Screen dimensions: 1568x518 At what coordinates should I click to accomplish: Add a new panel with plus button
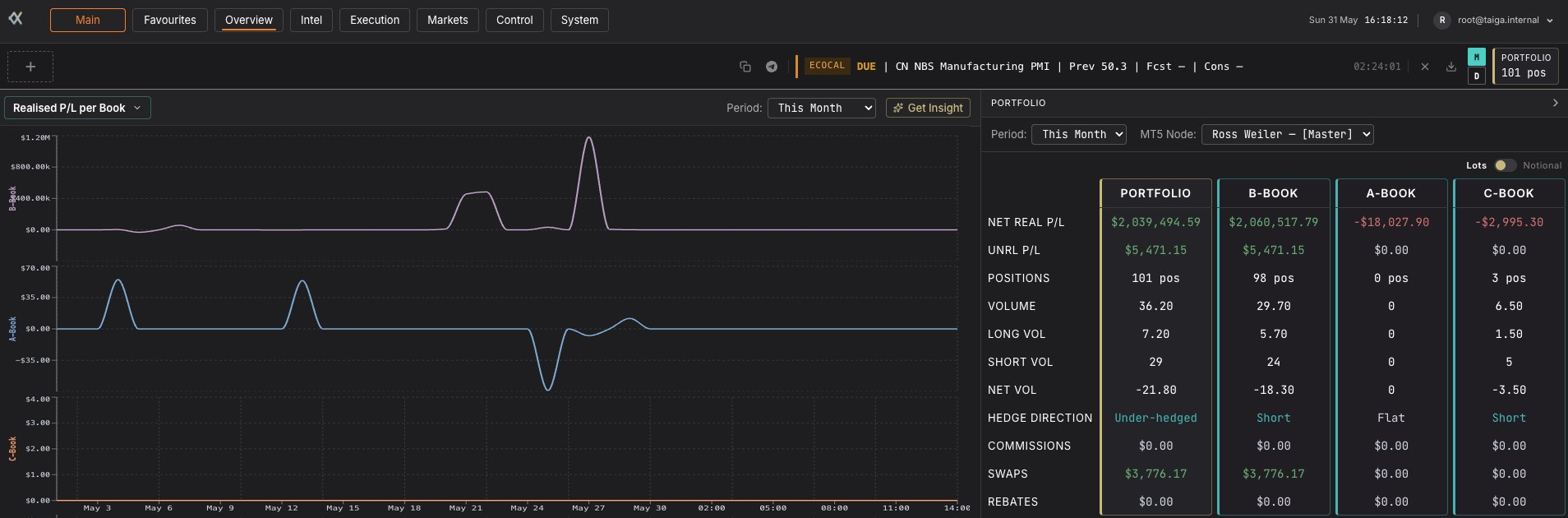coord(30,67)
